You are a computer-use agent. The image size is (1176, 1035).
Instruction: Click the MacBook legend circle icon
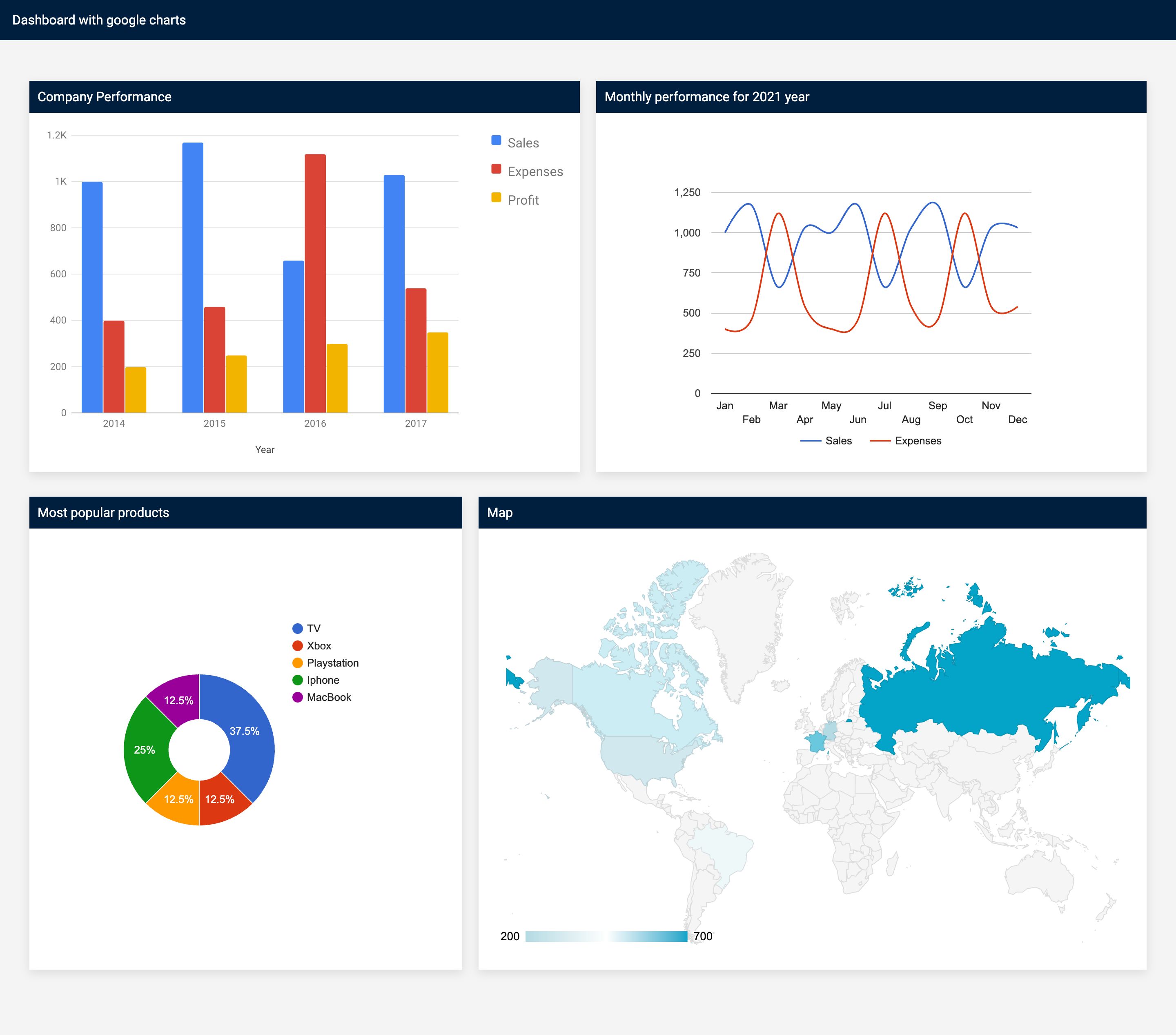[x=297, y=697]
